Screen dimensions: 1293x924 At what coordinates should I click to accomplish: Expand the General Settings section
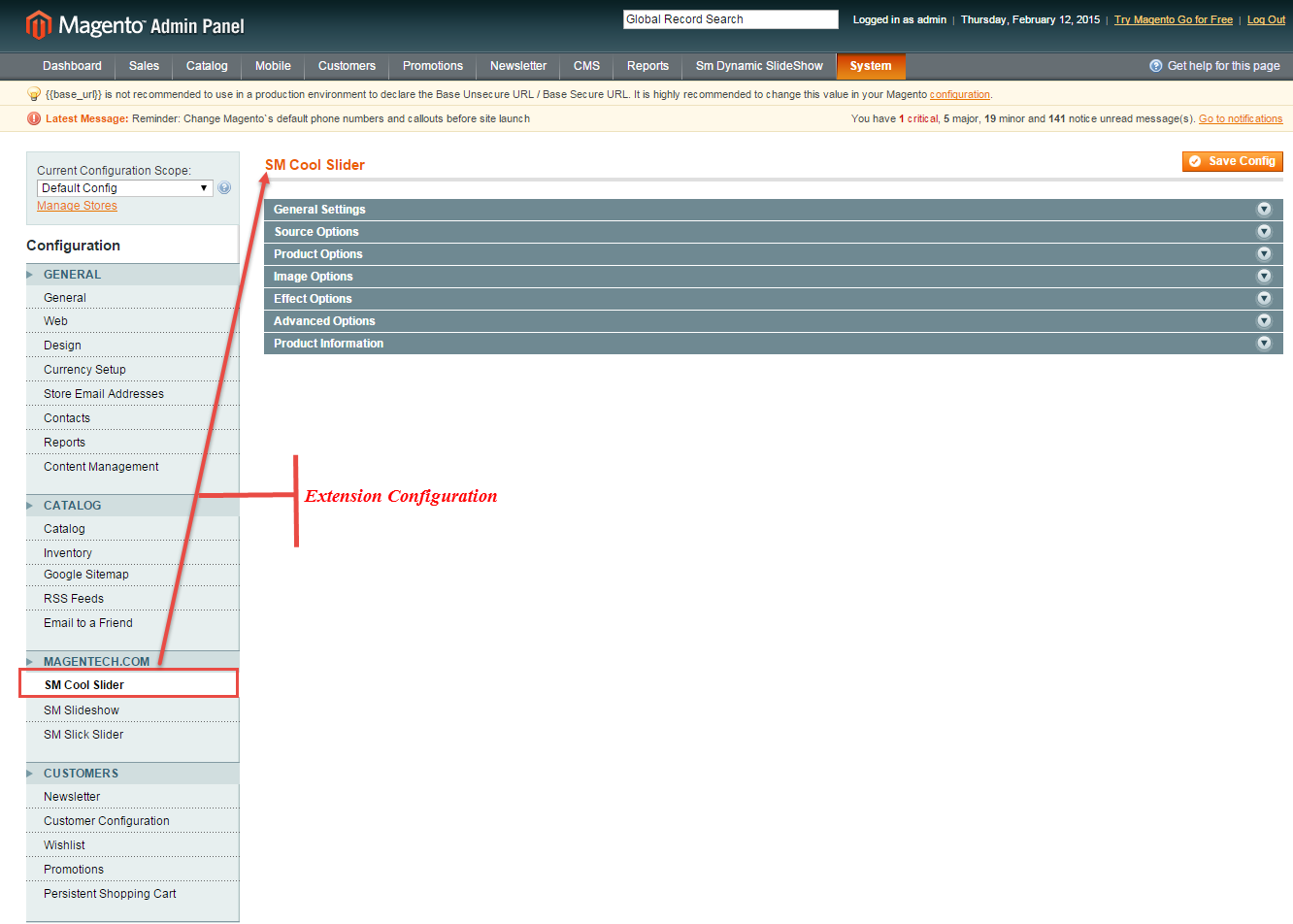pyautogui.click(x=774, y=210)
